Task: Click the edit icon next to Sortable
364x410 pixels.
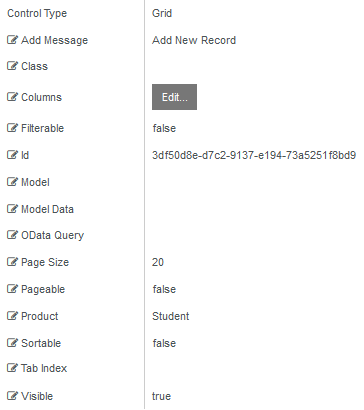Action: coord(12,343)
